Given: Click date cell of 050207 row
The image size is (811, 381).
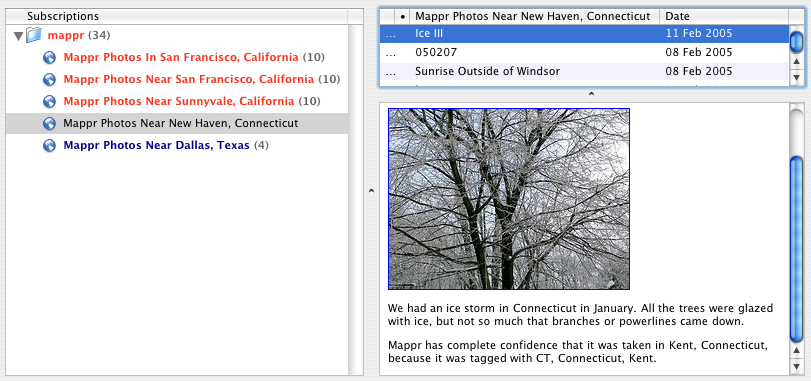Looking at the screenshot, I should point(699,52).
